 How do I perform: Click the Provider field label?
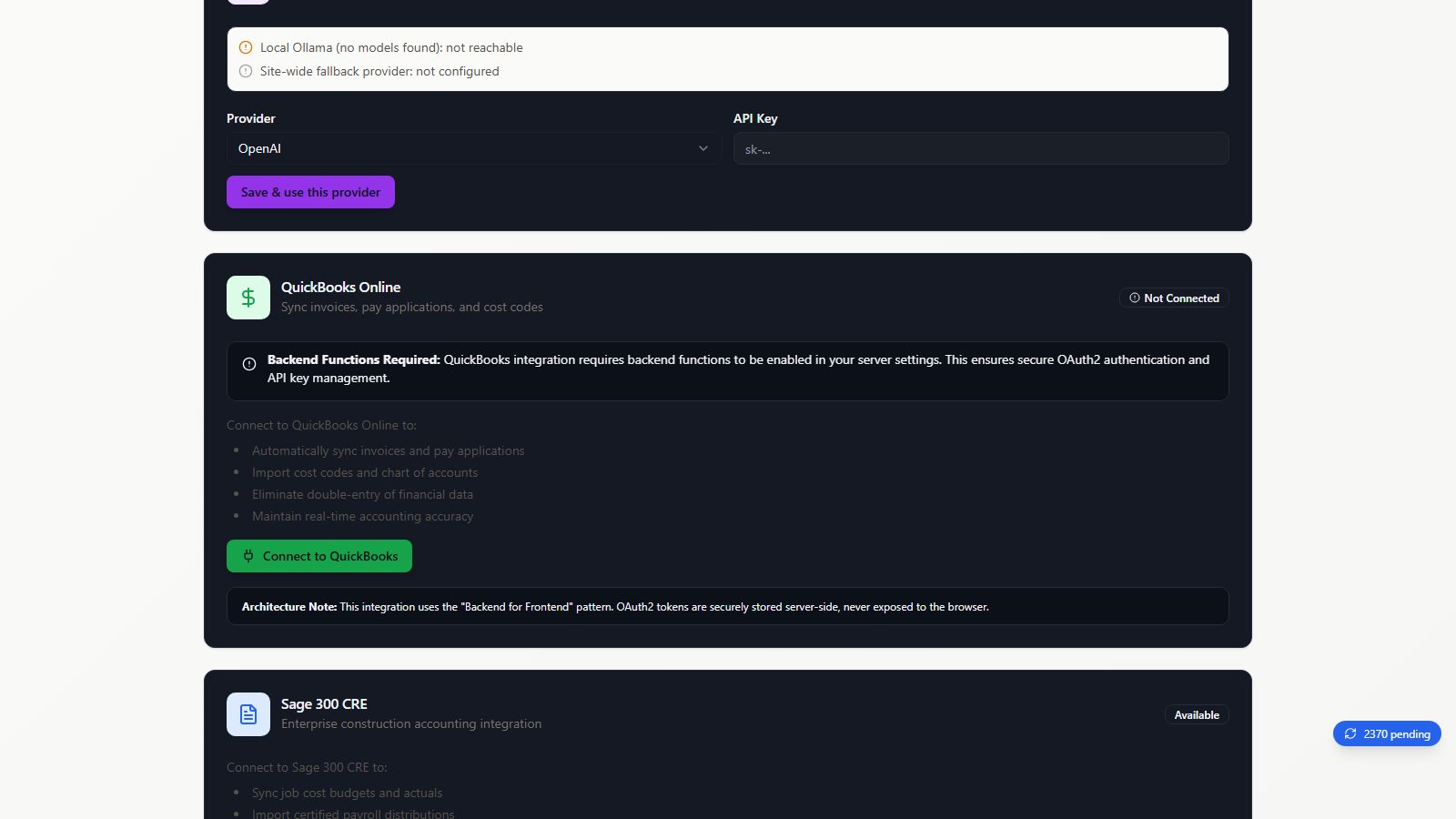251,118
